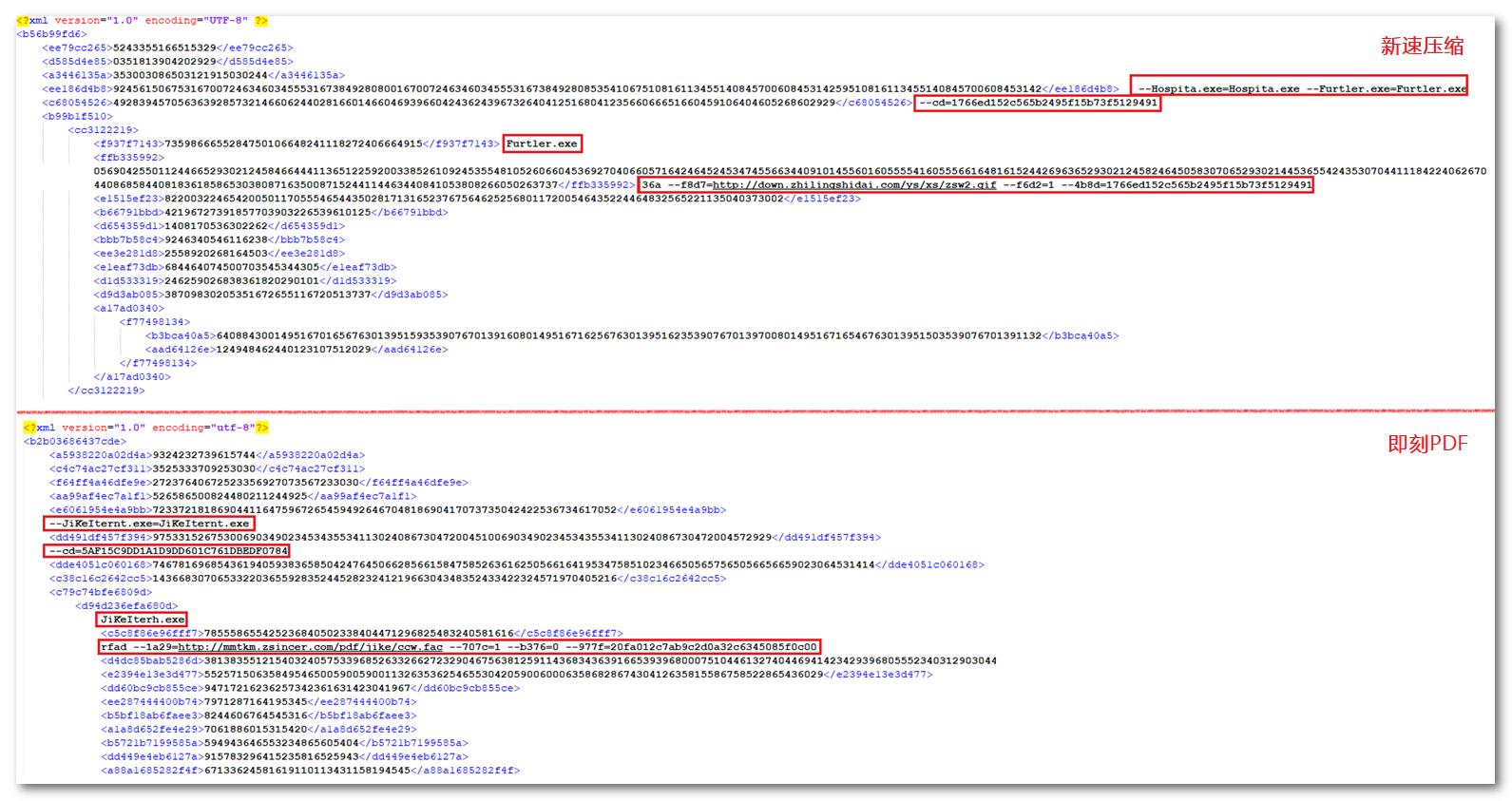This screenshot has height=801, width=1512.
Task: Click the value 915783296415235816525943
Action: pos(281,757)
